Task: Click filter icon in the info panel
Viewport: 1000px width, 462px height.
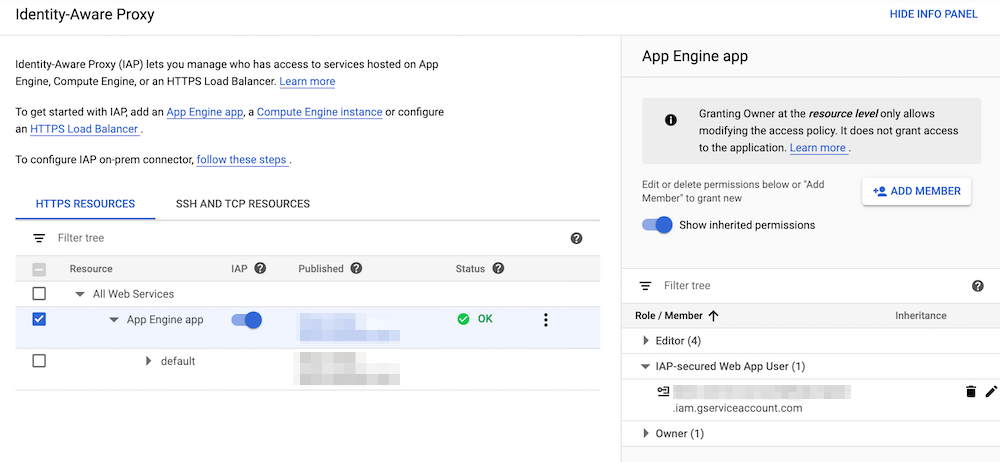Action: point(645,286)
